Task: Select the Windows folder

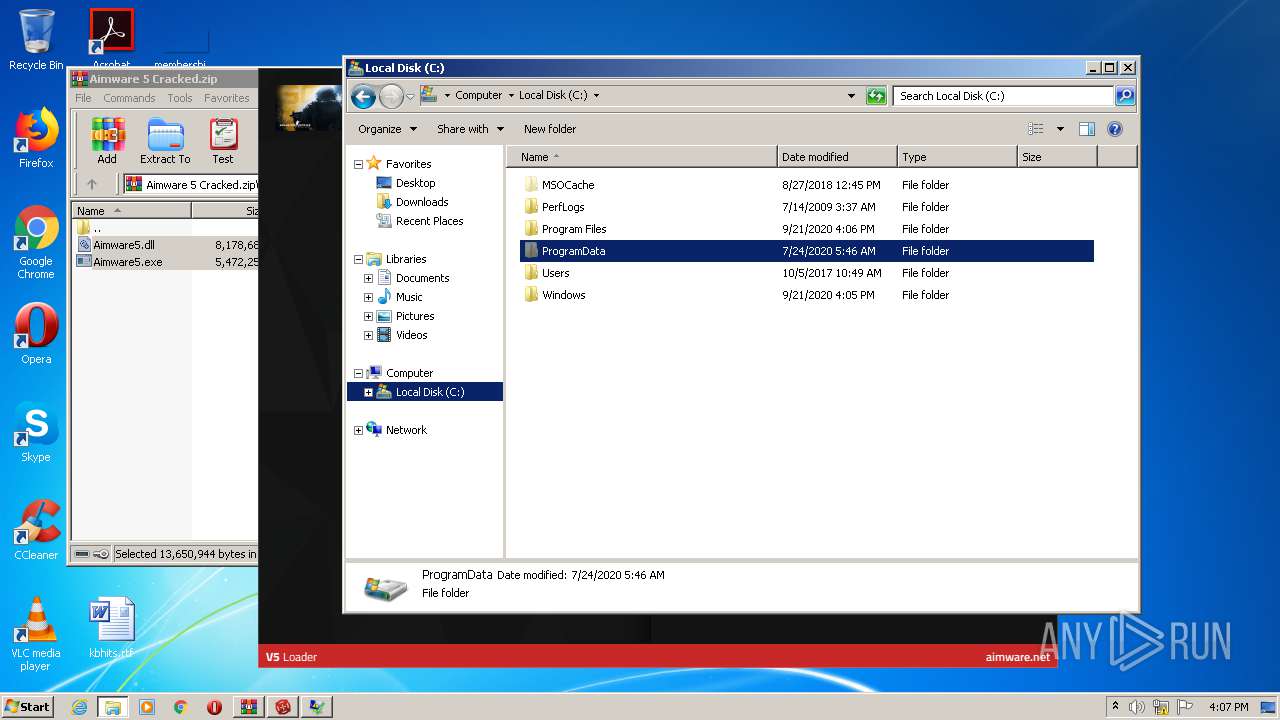Action: pos(563,295)
